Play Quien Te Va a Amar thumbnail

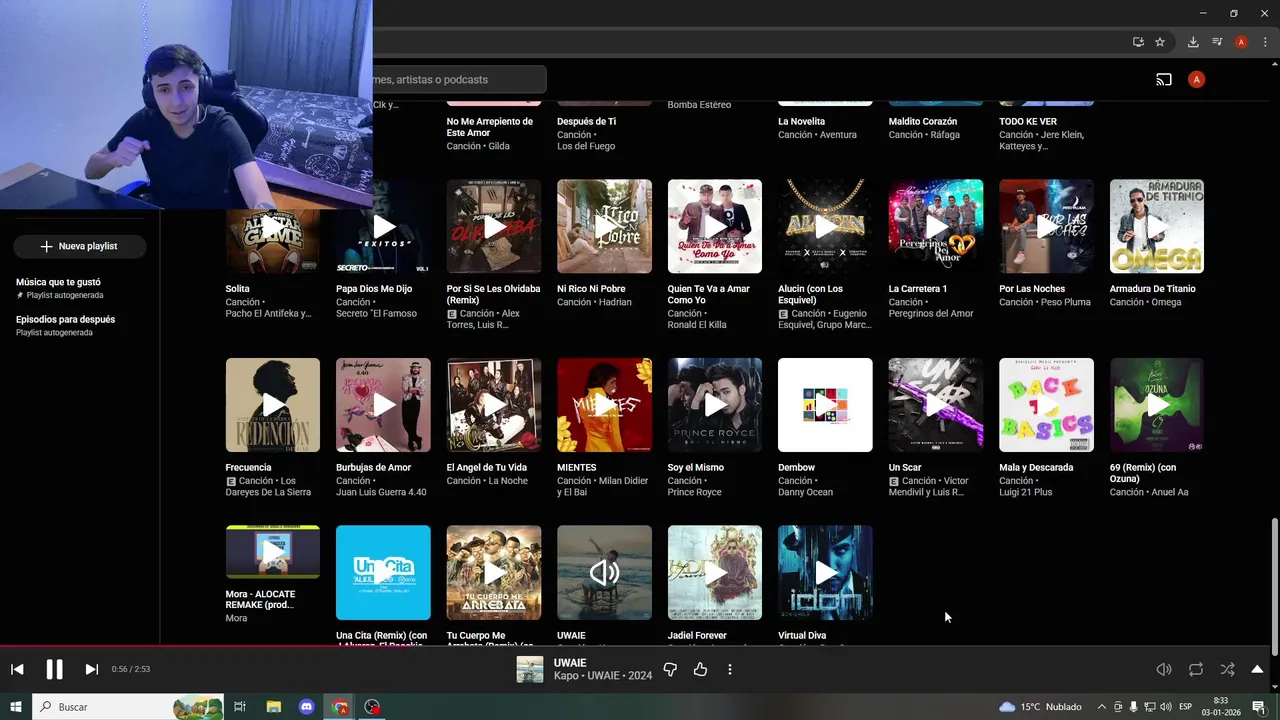tap(715, 226)
